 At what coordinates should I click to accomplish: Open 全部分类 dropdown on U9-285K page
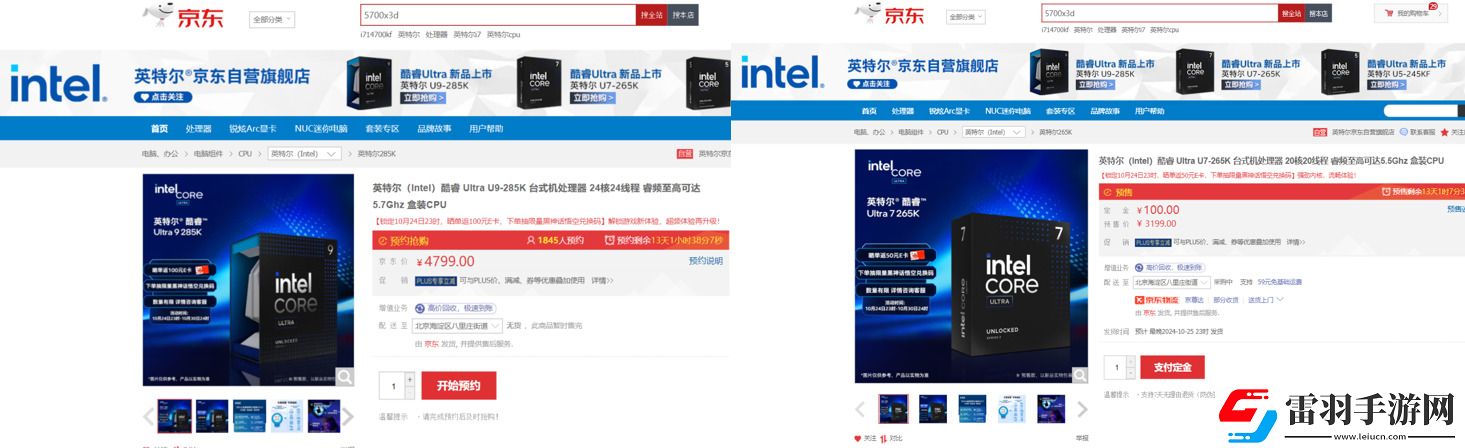point(271,18)
